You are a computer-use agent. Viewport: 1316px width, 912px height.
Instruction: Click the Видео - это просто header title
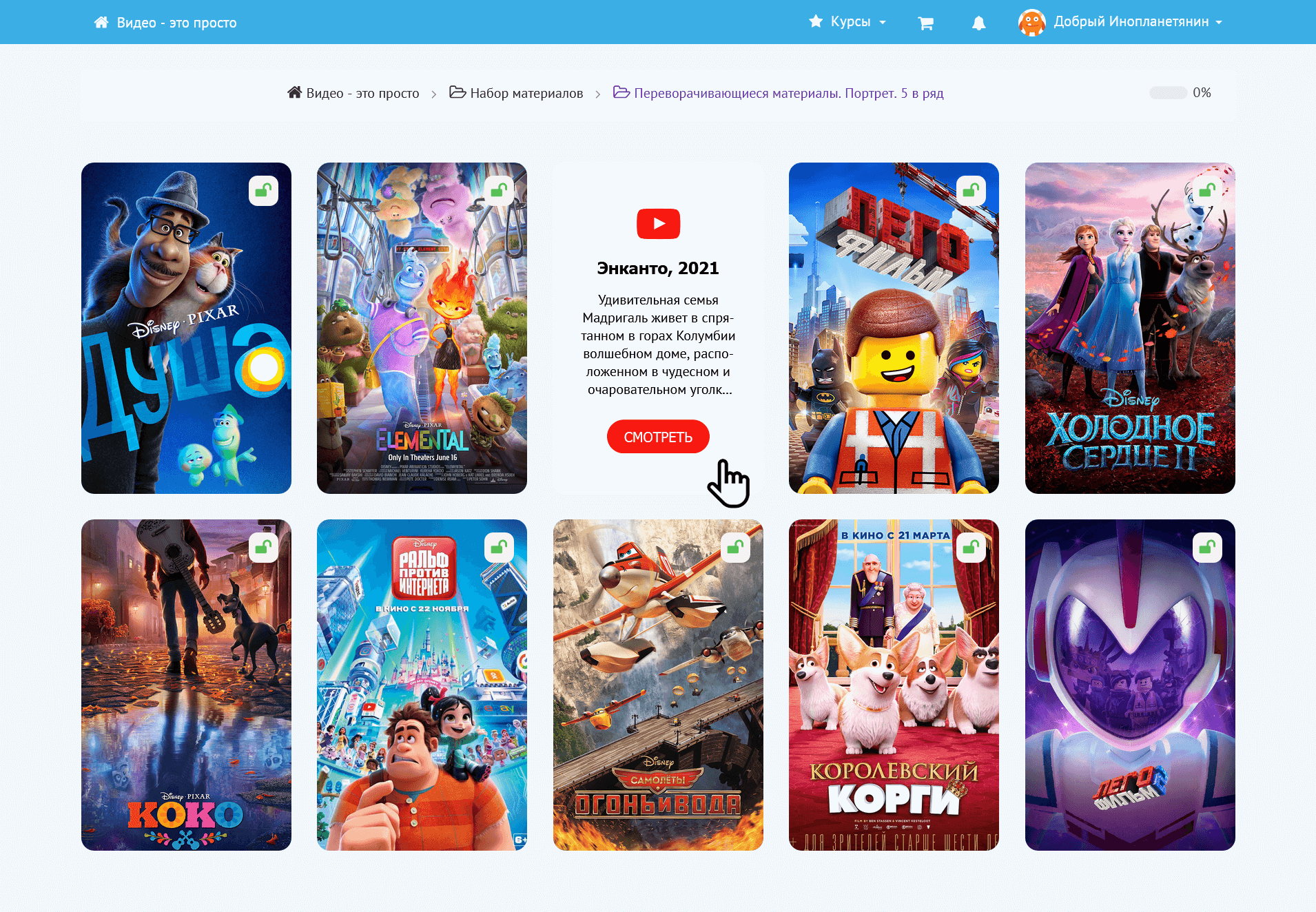[176, 23]
